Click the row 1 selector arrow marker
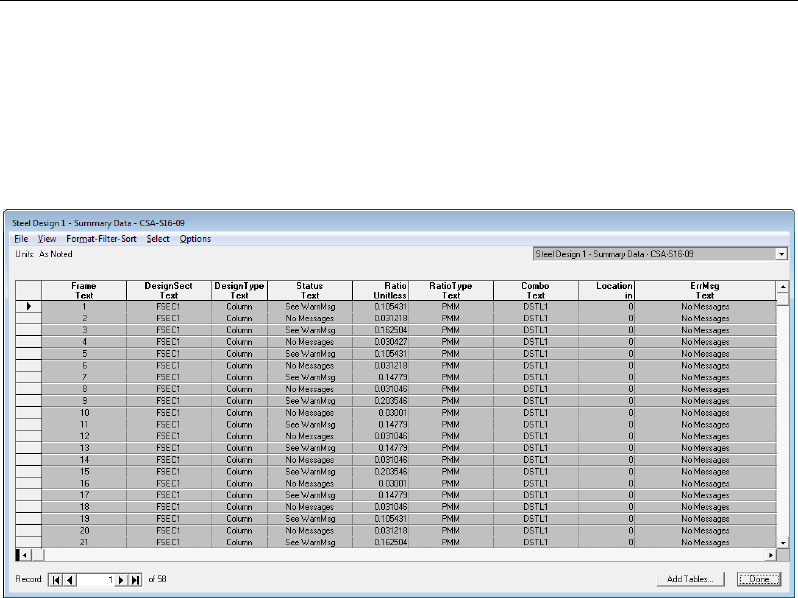This screenshot has width=798, height=598. coord(28,306)
